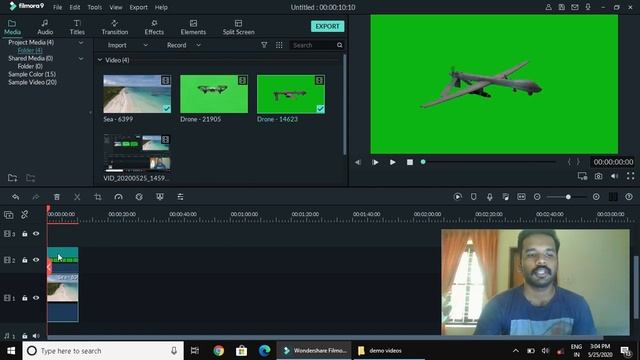This screenshot has height=360, width=640.
Task: Open the audio mixer icon
Action: (x=505, y=197)
